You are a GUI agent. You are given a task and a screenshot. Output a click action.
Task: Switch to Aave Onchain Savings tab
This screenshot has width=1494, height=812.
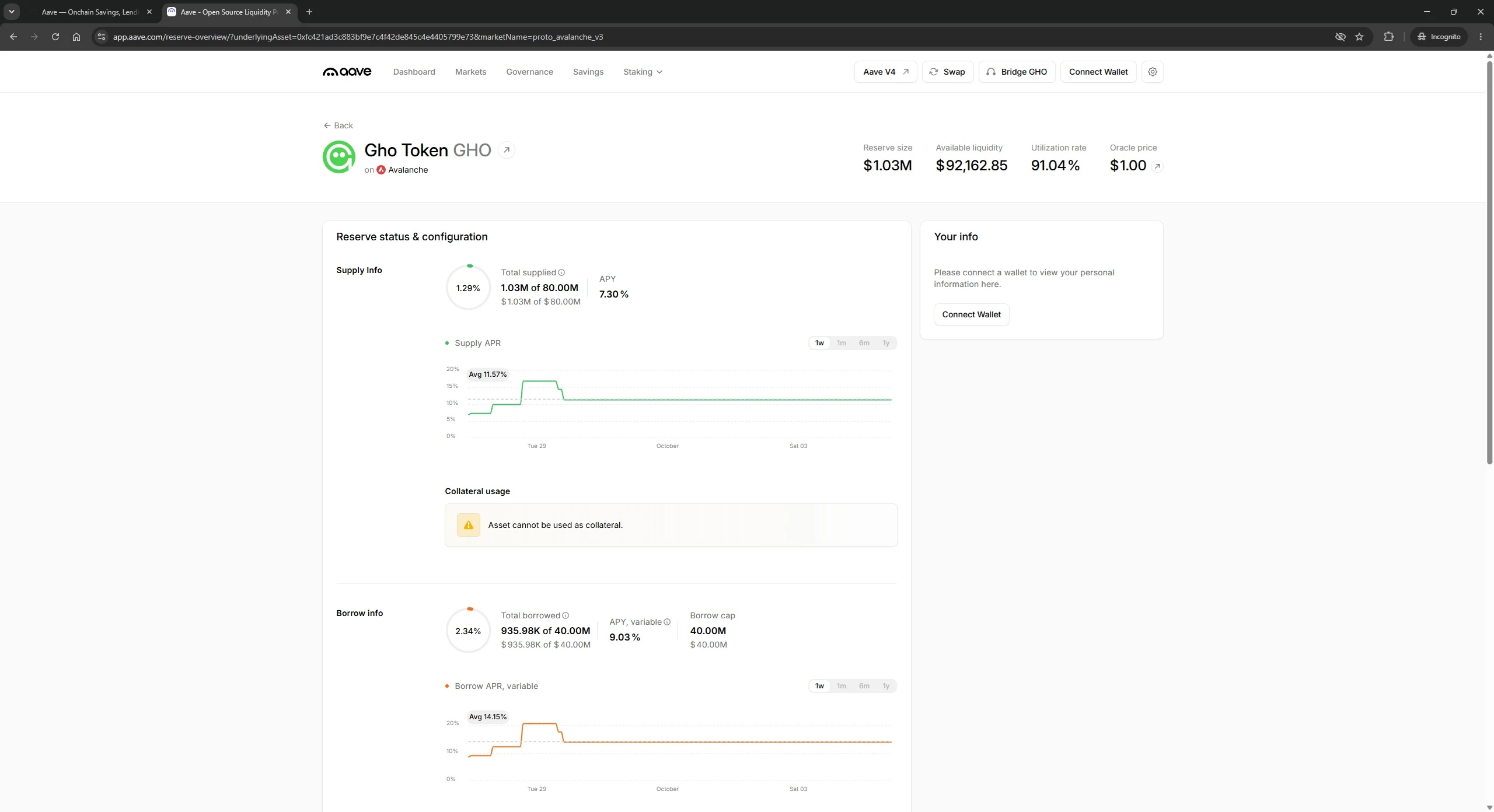(90, 12)
